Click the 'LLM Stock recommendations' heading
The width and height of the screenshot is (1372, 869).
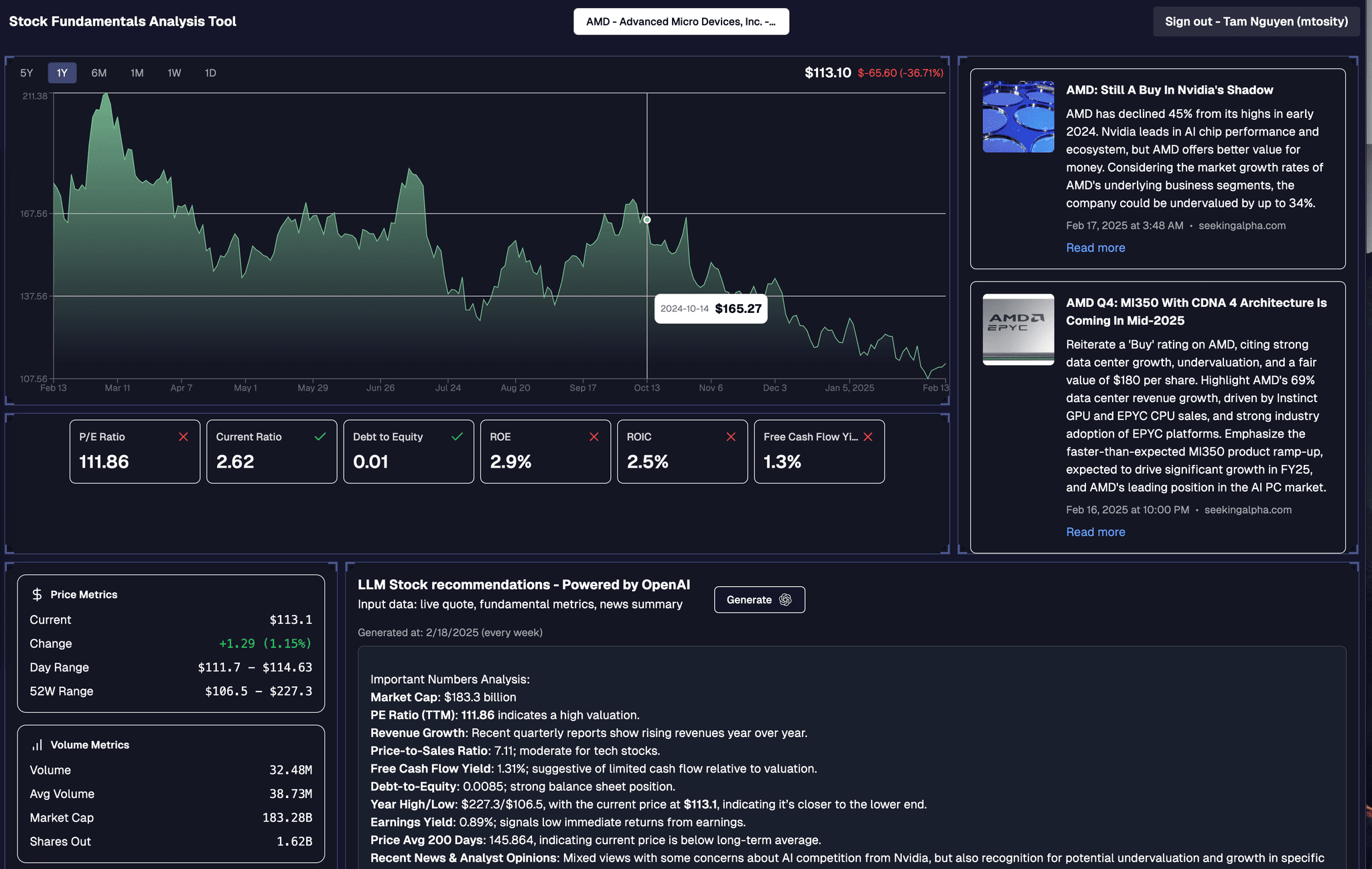click(524, 585)
